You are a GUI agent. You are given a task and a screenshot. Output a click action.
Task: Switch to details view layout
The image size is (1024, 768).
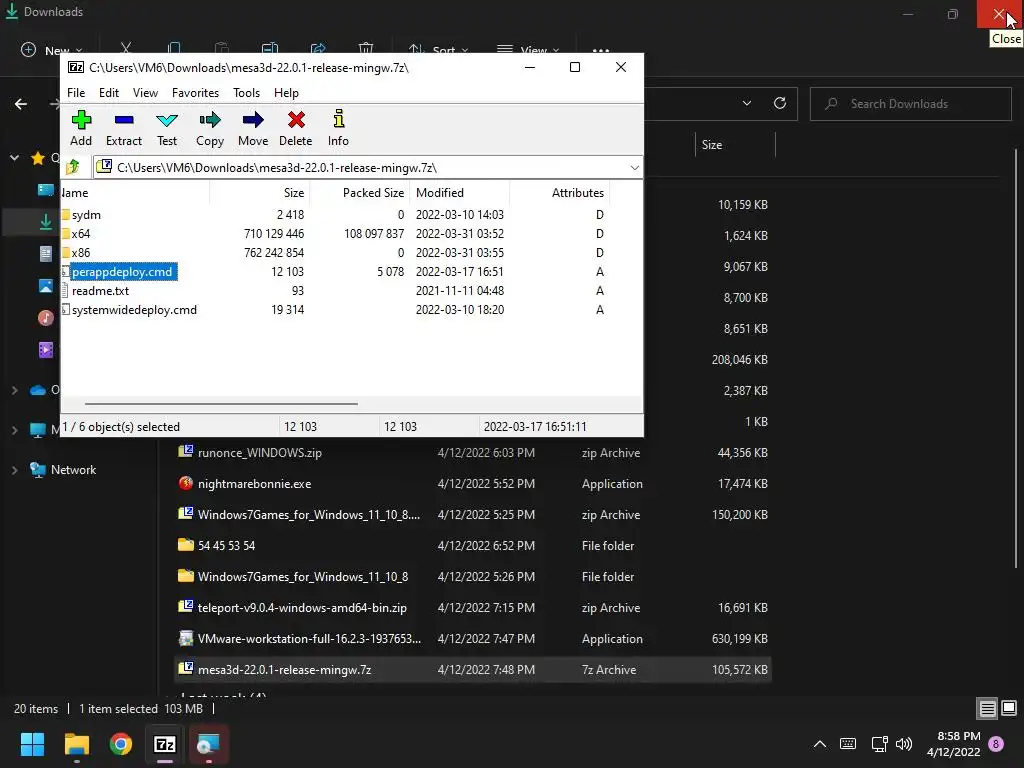point(987,709)
